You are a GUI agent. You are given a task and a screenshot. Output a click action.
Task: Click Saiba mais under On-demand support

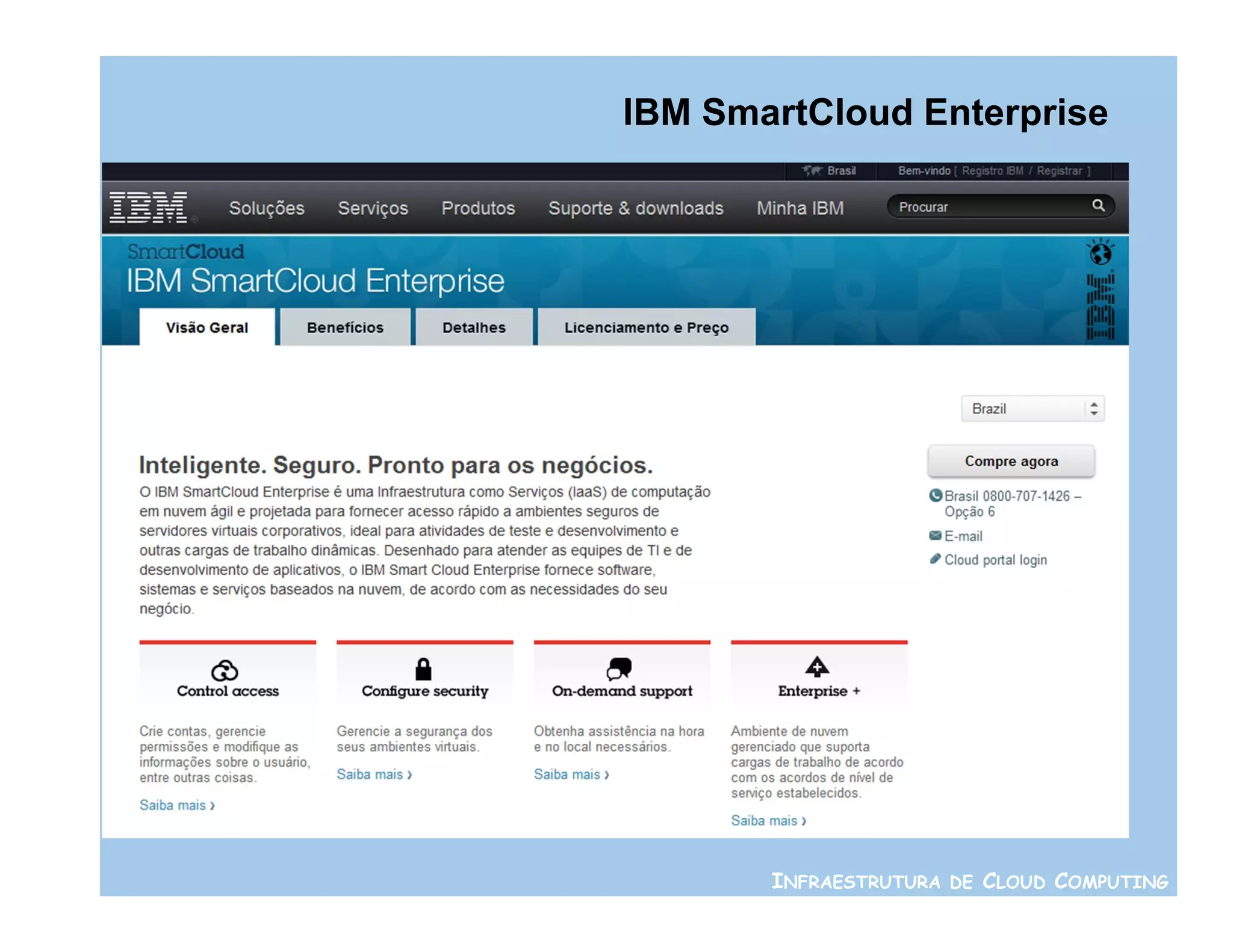571,774
